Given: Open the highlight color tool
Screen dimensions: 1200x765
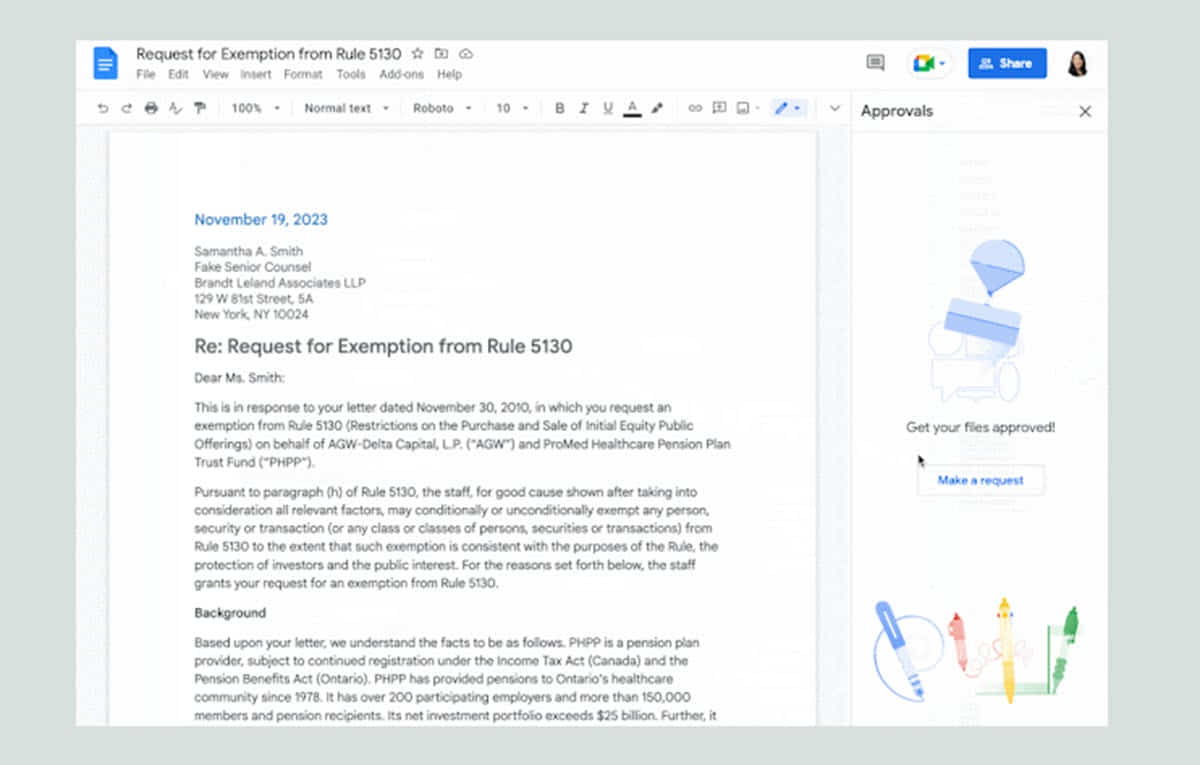Looking at the screenshot, I should pyautogui.click(x=657, y=108).
